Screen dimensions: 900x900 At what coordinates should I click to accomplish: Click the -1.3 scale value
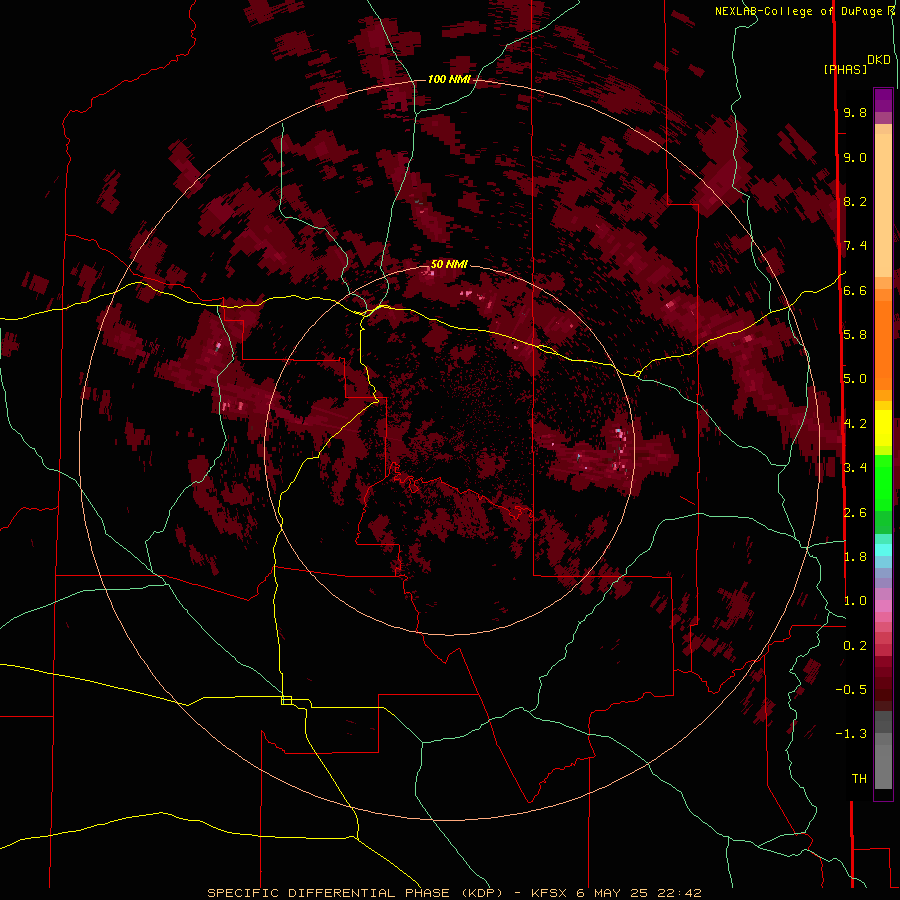(x=851, y=734)
